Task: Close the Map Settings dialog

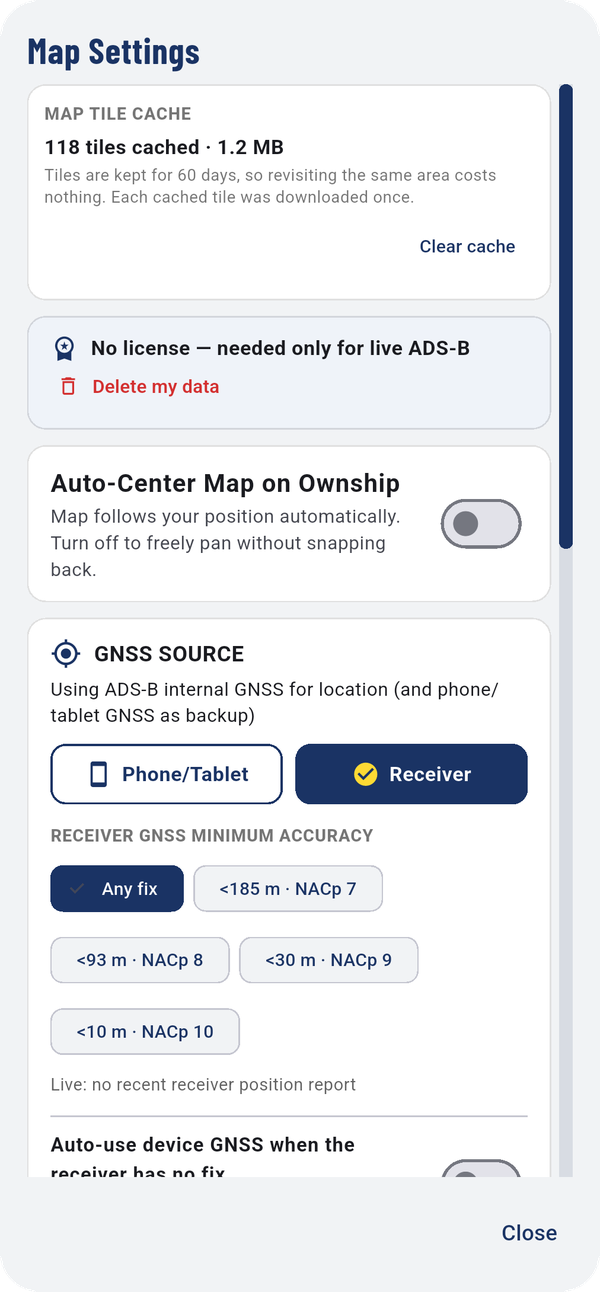Action: (x=529, y=1233)
